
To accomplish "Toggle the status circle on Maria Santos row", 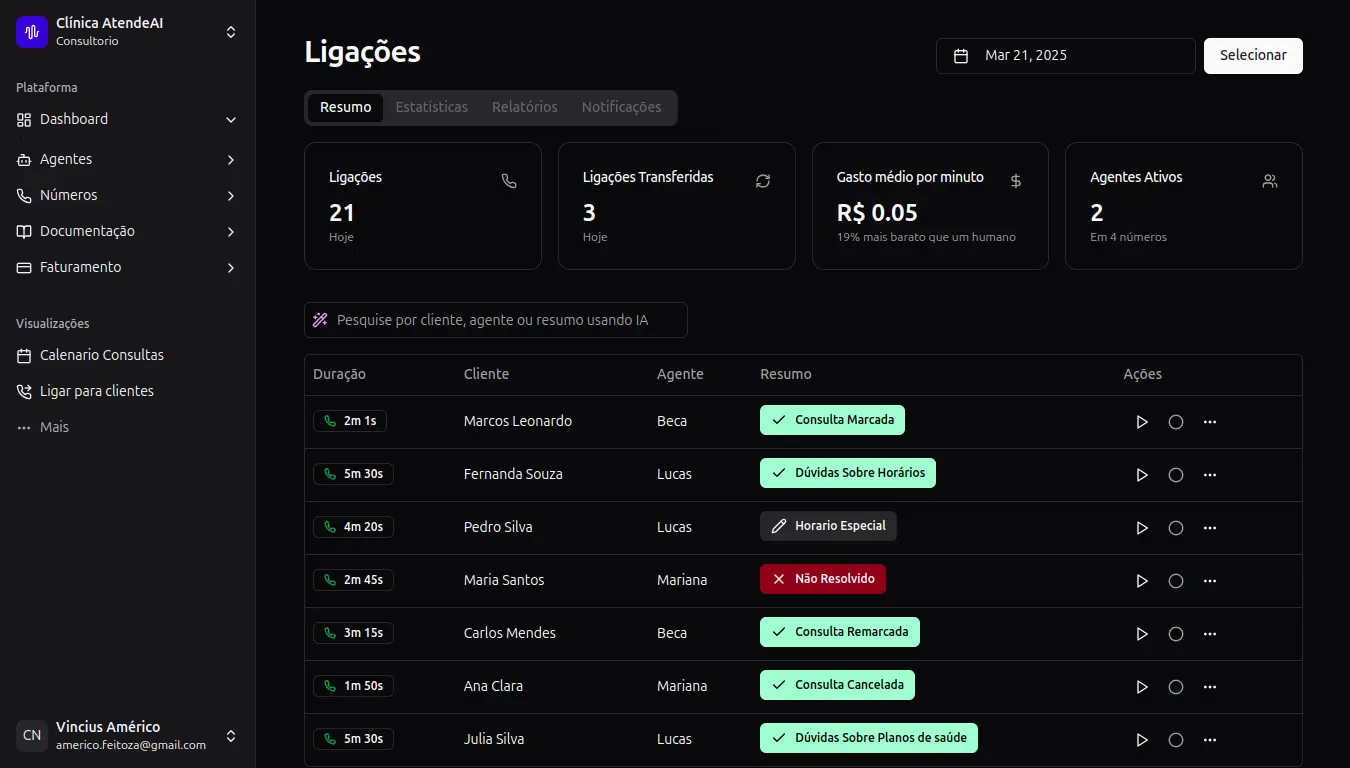I will pyautogui.click(x=1176, y=580).
